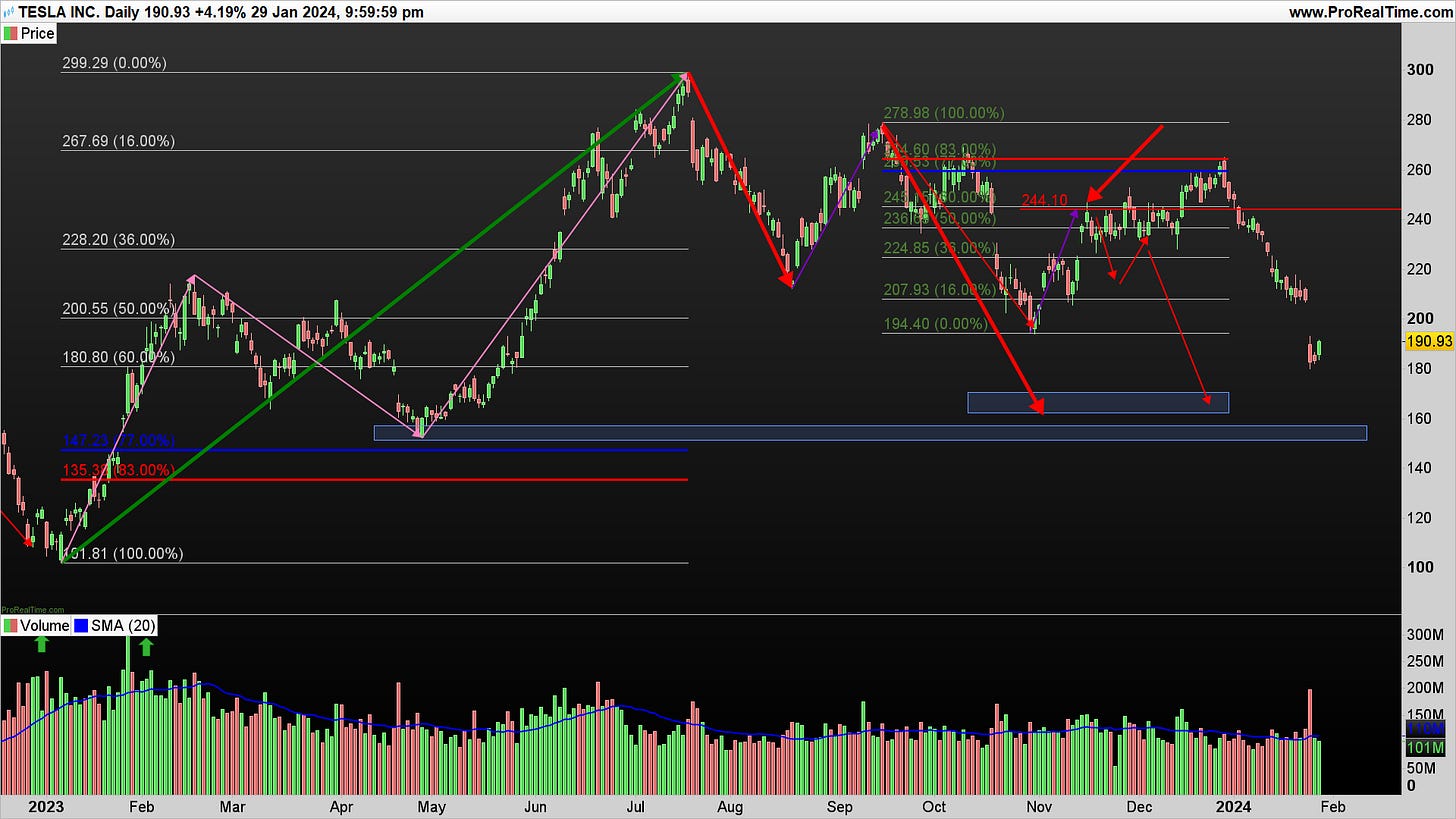Click the 2024 time axis label

coord(1234,806)
